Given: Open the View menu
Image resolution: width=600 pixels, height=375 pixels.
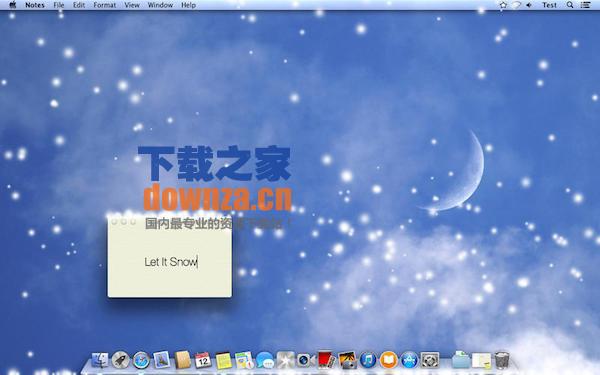Looking at the screenshot, I should tap(132, 5).
